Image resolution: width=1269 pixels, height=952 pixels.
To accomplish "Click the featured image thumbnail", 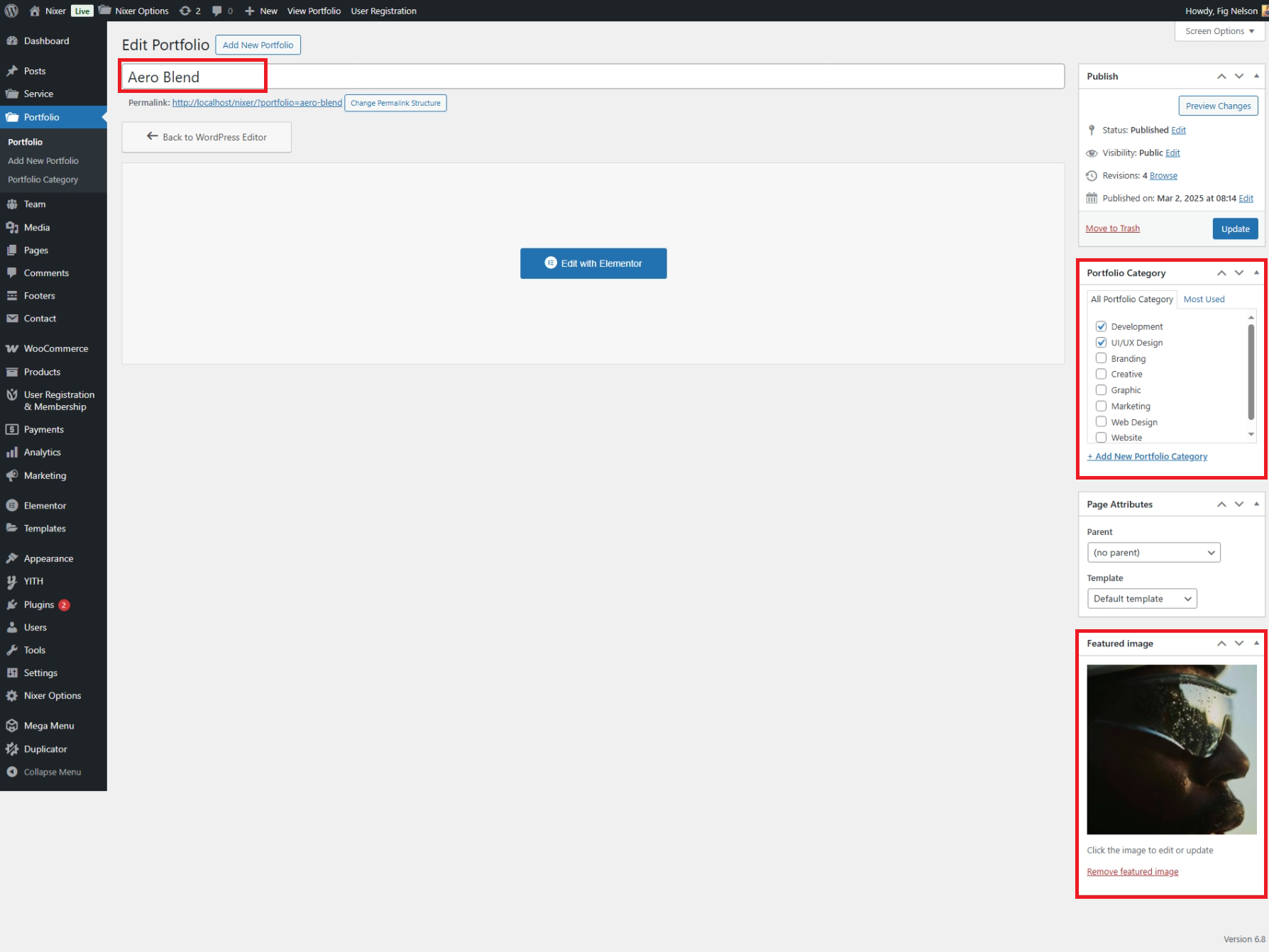I will (1171, 749).
